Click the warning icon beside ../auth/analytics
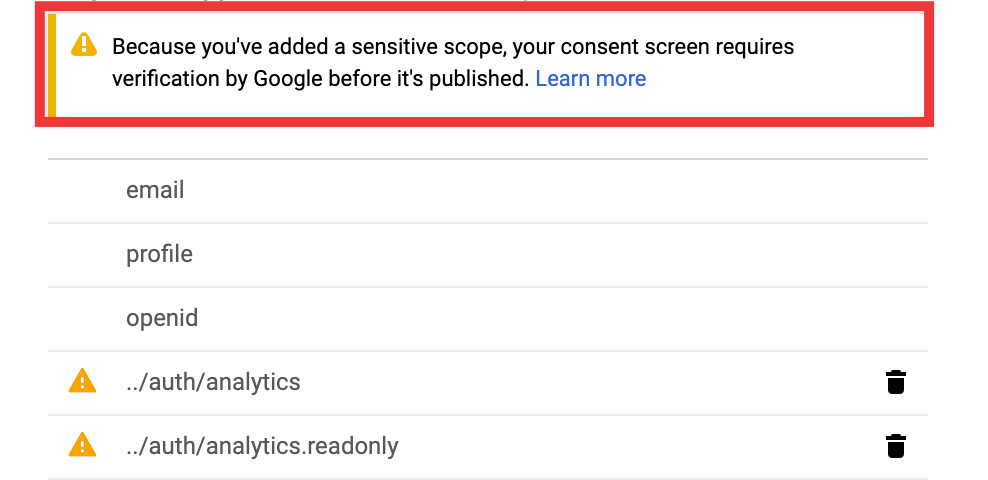The height and width of the screenshot is (480, 988). pos(82,381)
